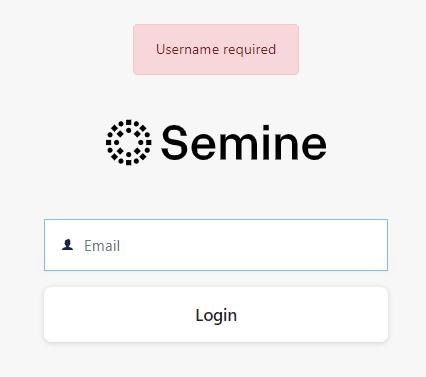The width and height of the screenshot is (426, 377).
Task: Submit the form via the Login button
Action: 216,314
